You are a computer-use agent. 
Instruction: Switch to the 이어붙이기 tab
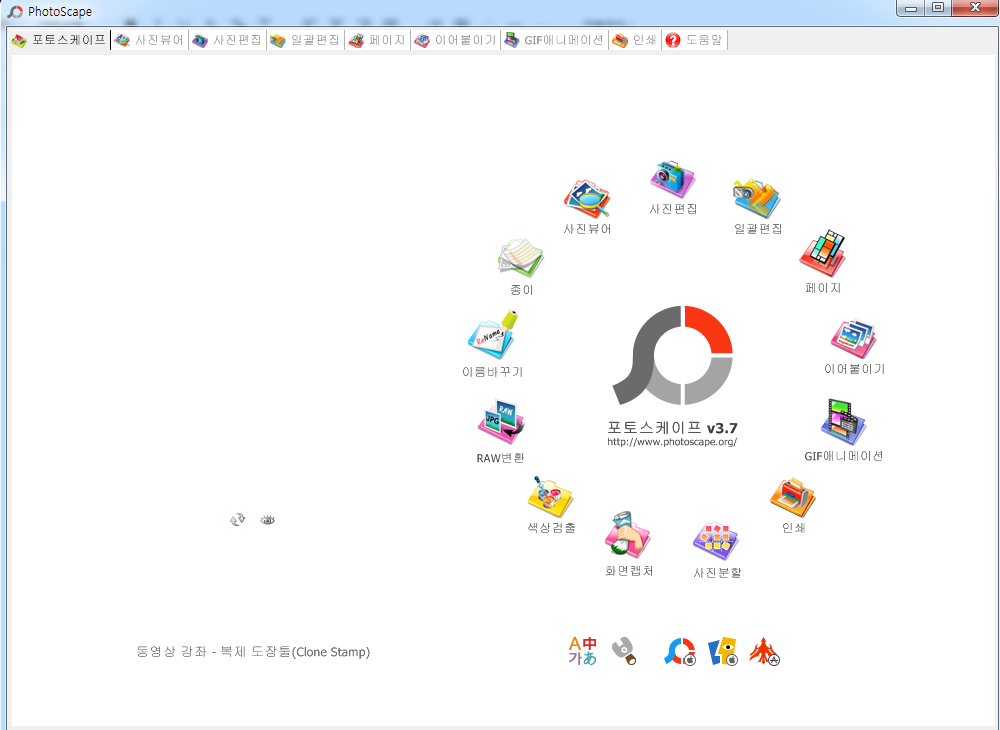pos(455,40)
